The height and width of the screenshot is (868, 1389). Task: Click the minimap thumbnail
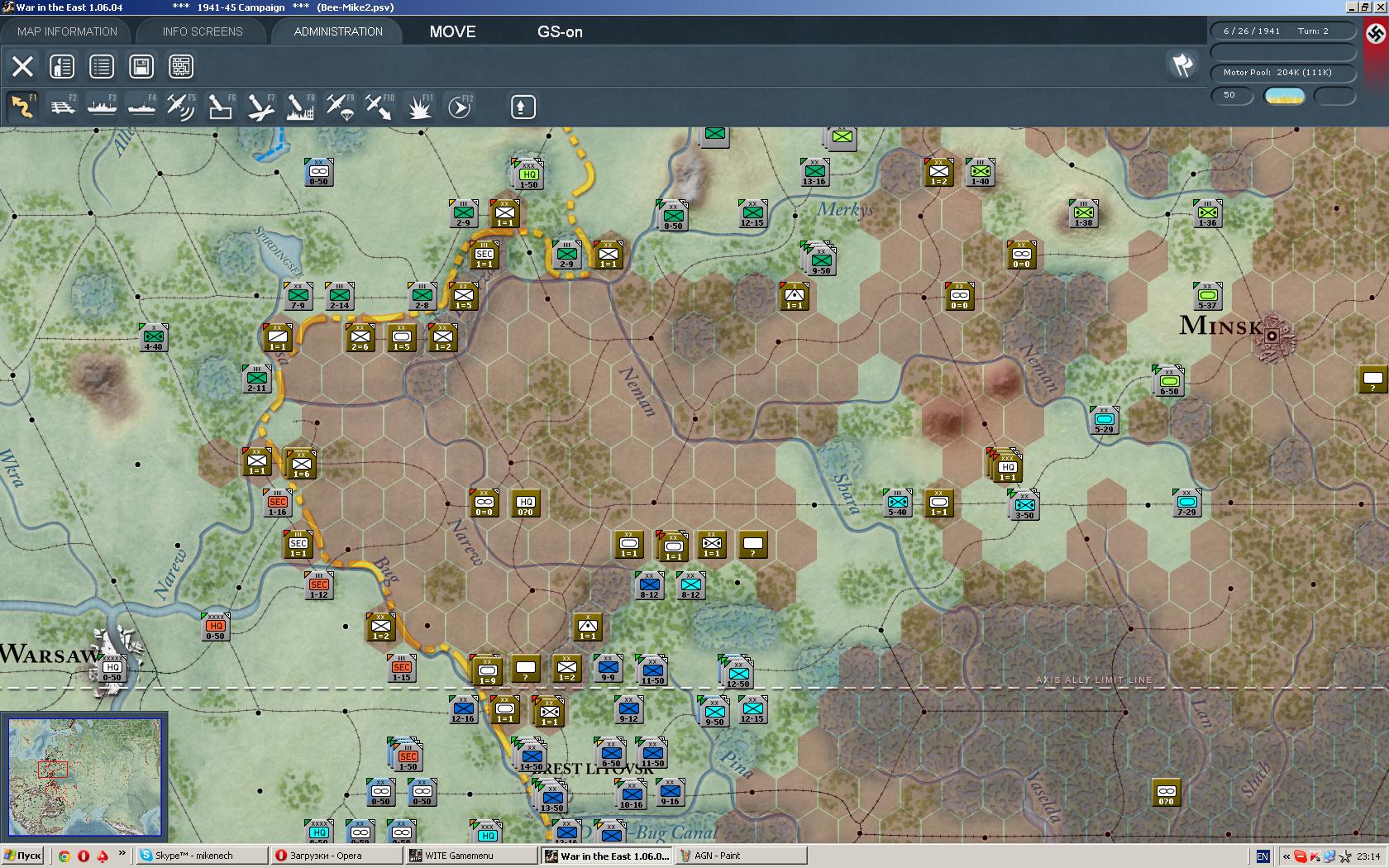[x=84, y=777]
